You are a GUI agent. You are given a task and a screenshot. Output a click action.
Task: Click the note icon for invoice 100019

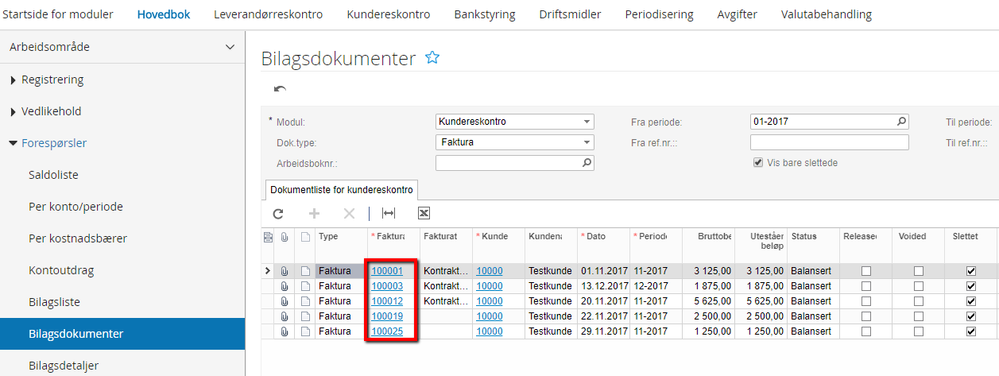click(305, 316)
